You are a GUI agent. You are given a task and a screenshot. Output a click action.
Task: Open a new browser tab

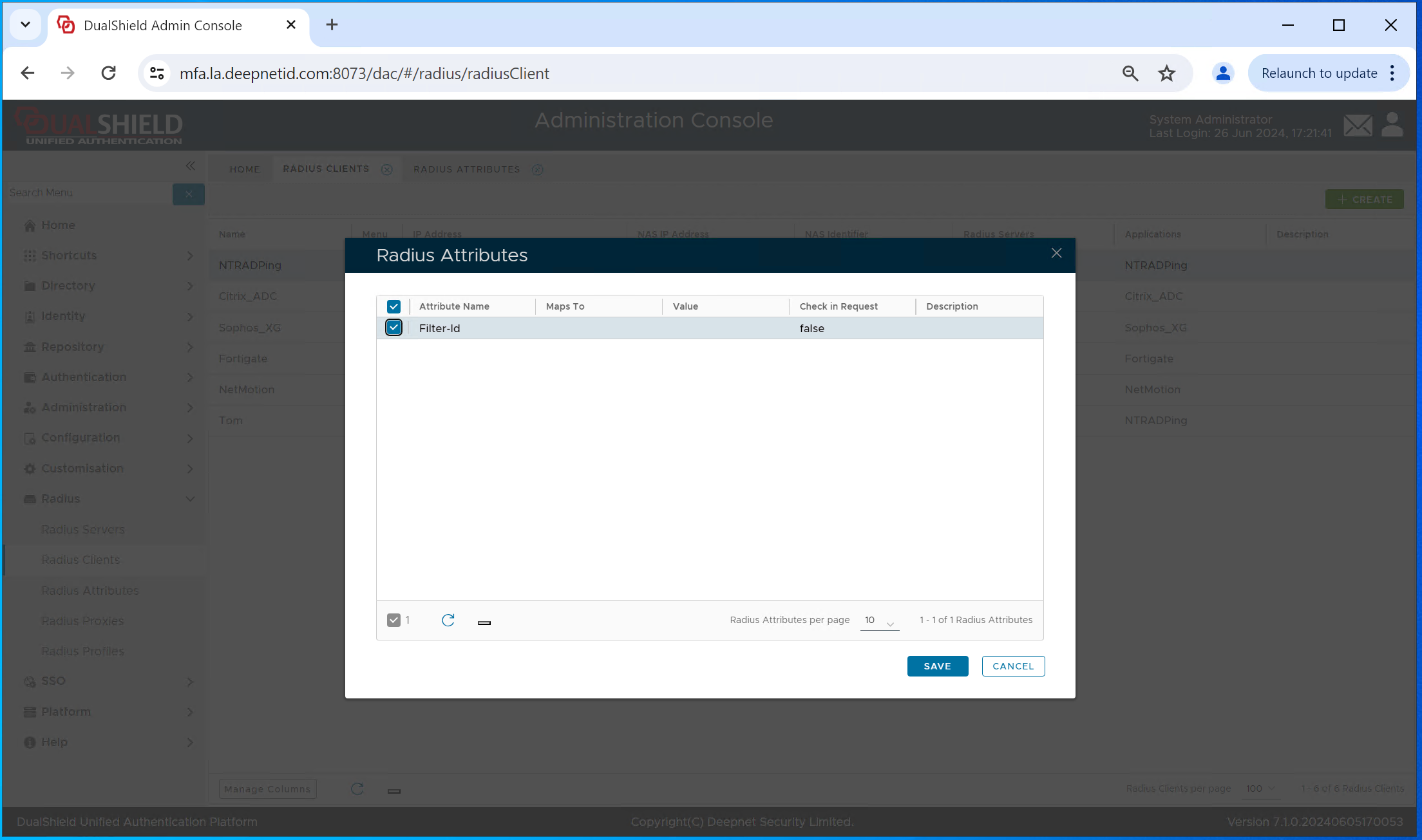coord(332,25)
